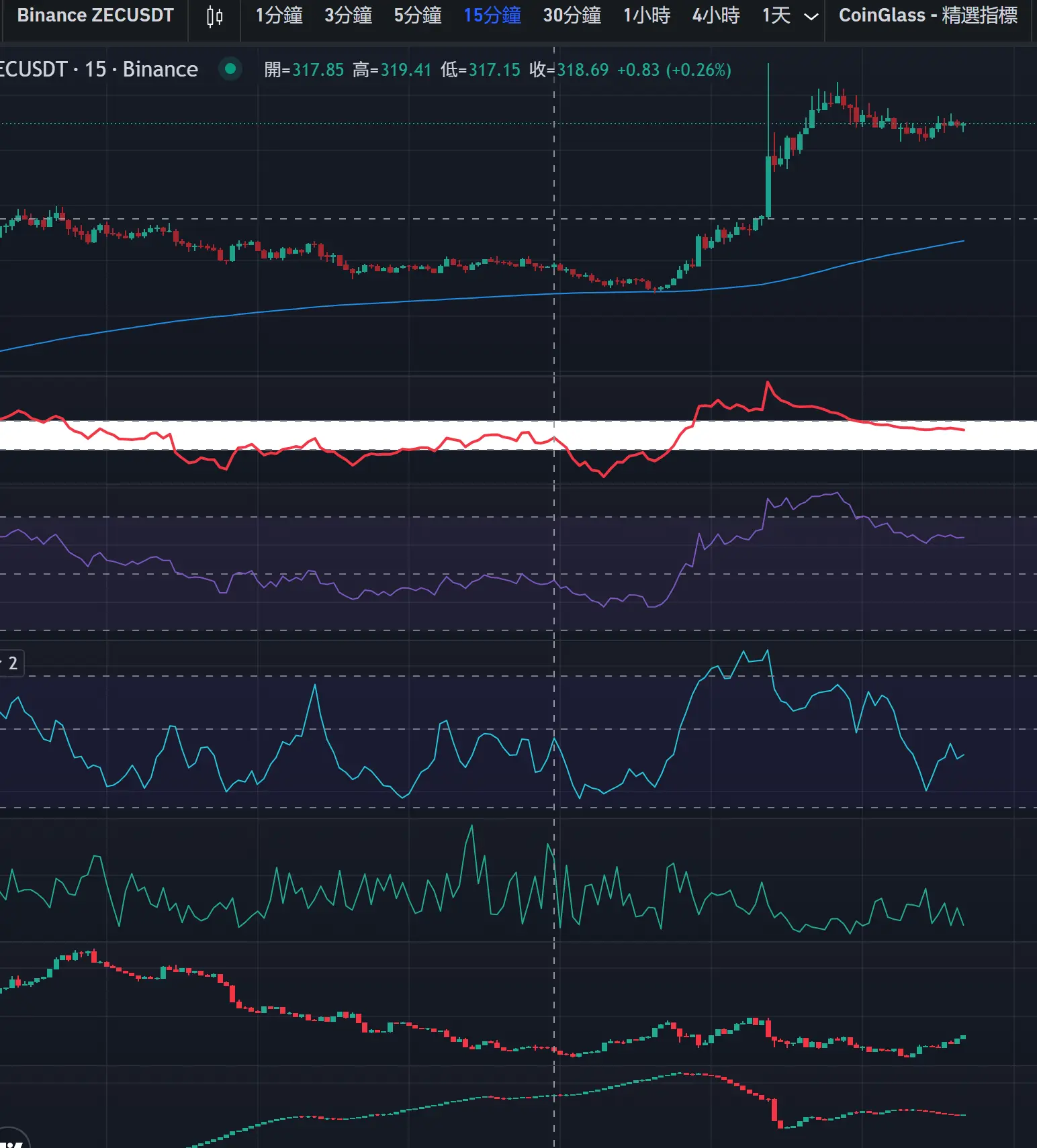1037x1148 pixels.
Task: Open the candlestick chart style menu
Action: point(214,16)
